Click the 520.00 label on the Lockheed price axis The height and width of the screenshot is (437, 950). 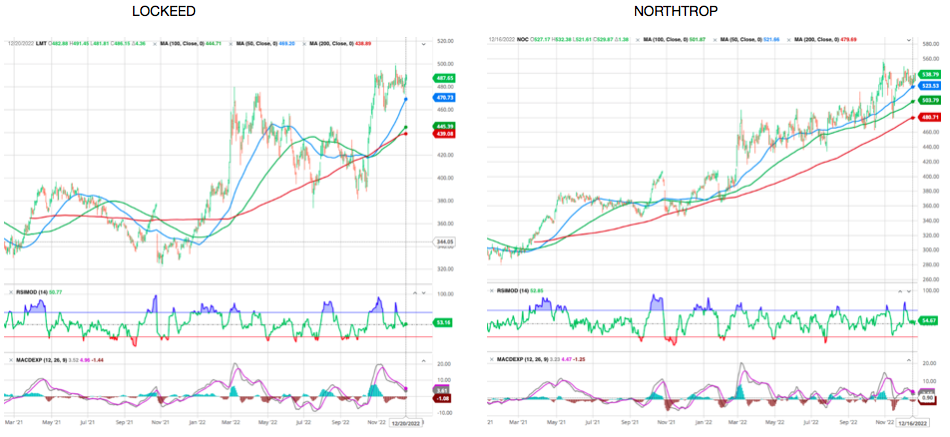(446, 41)
